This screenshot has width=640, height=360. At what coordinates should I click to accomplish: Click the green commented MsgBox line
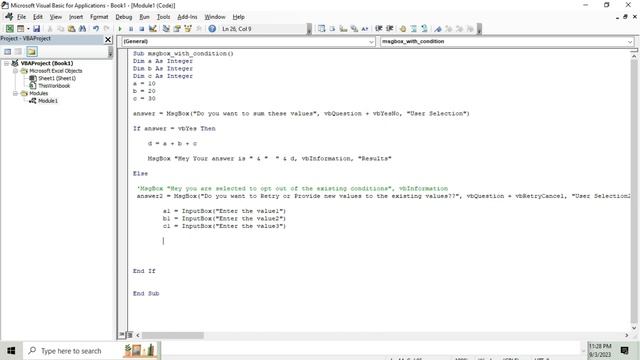pyautogui.click(x=292, y=189)
